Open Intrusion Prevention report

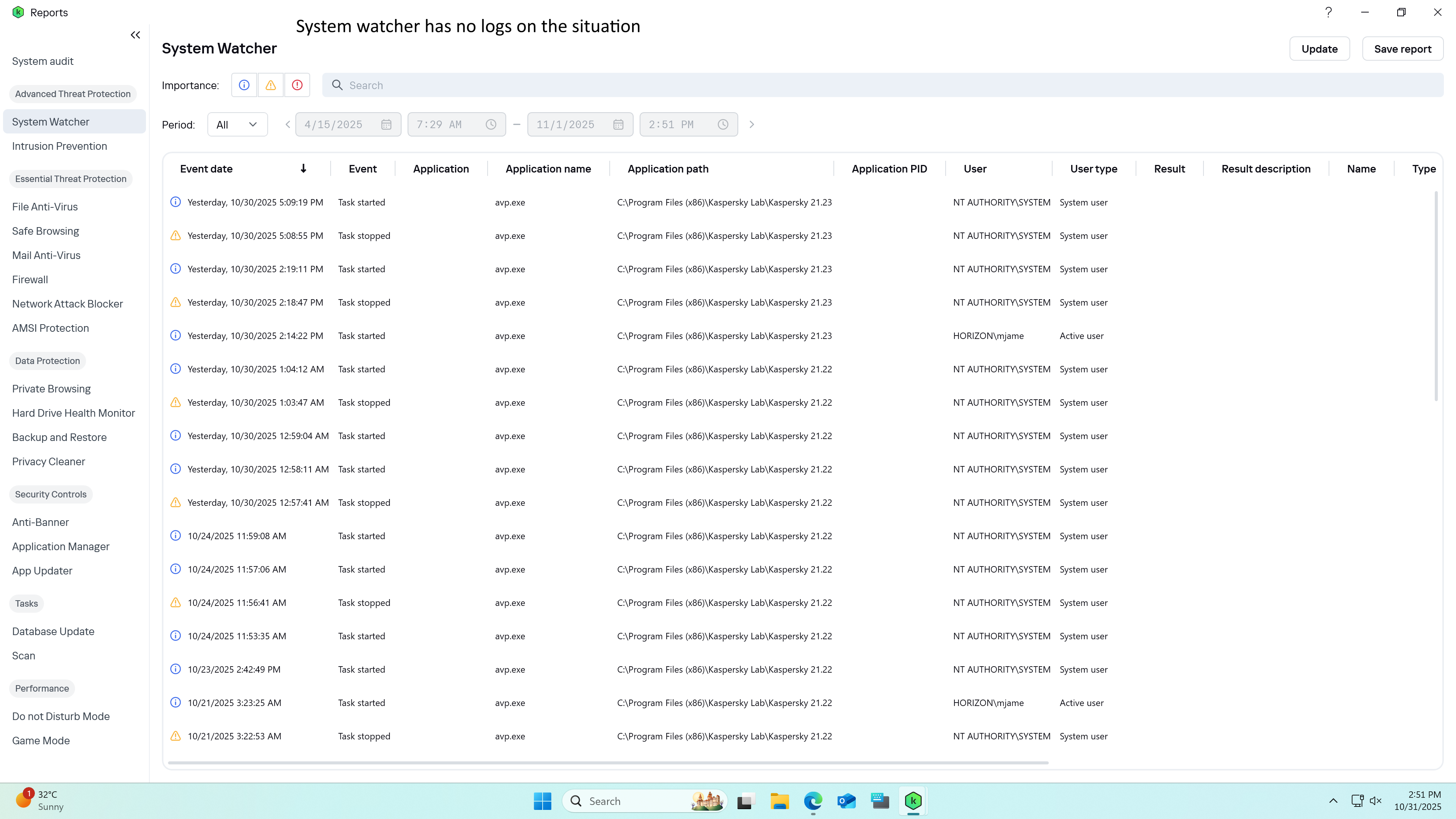[x=60, y=146]
